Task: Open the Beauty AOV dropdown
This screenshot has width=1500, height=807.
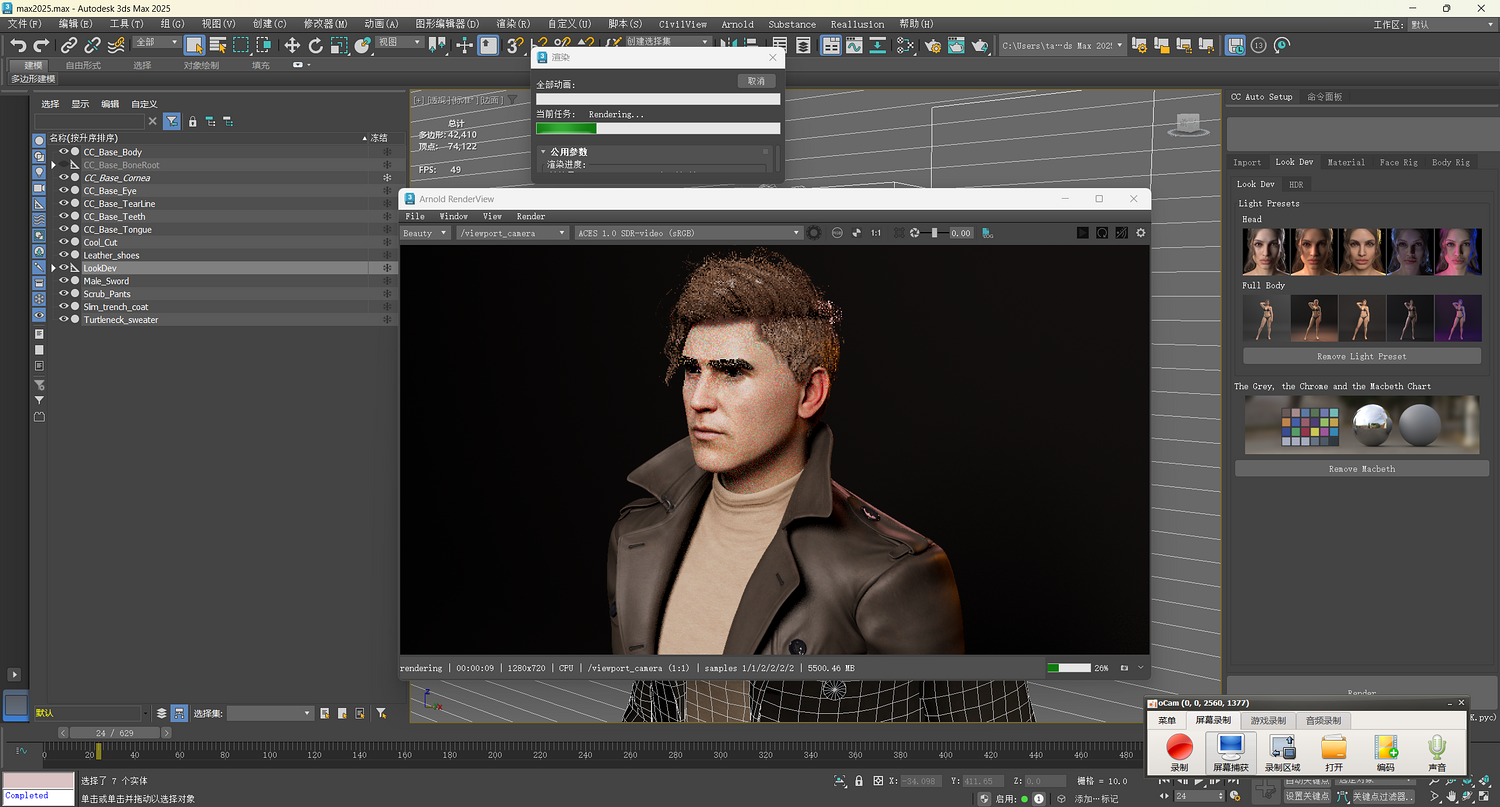Action: point(425,233)
